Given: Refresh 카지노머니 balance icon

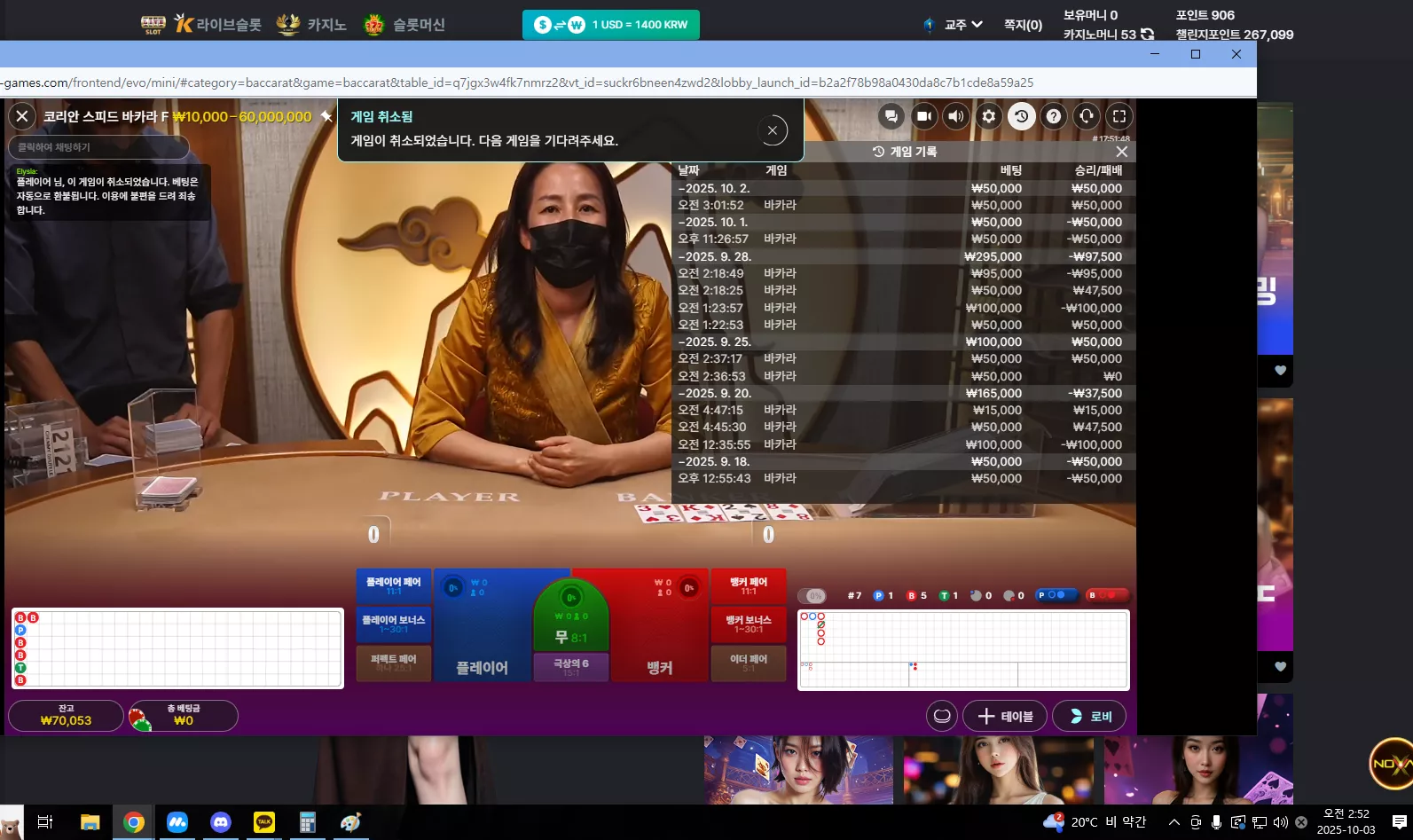Looking at the screenshot, I should (1147, 35).
